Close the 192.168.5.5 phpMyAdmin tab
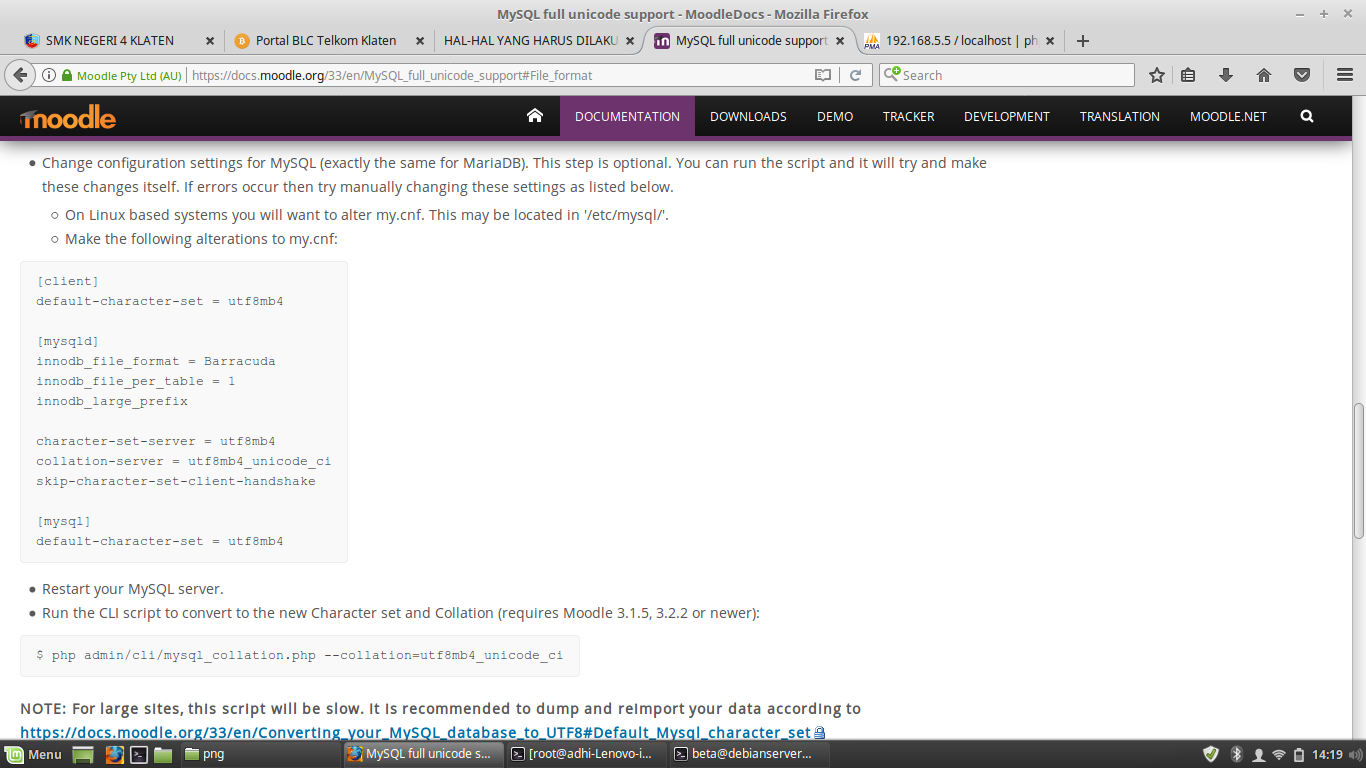Viewport: 1366px width, 768px height. click(1050, 41)
